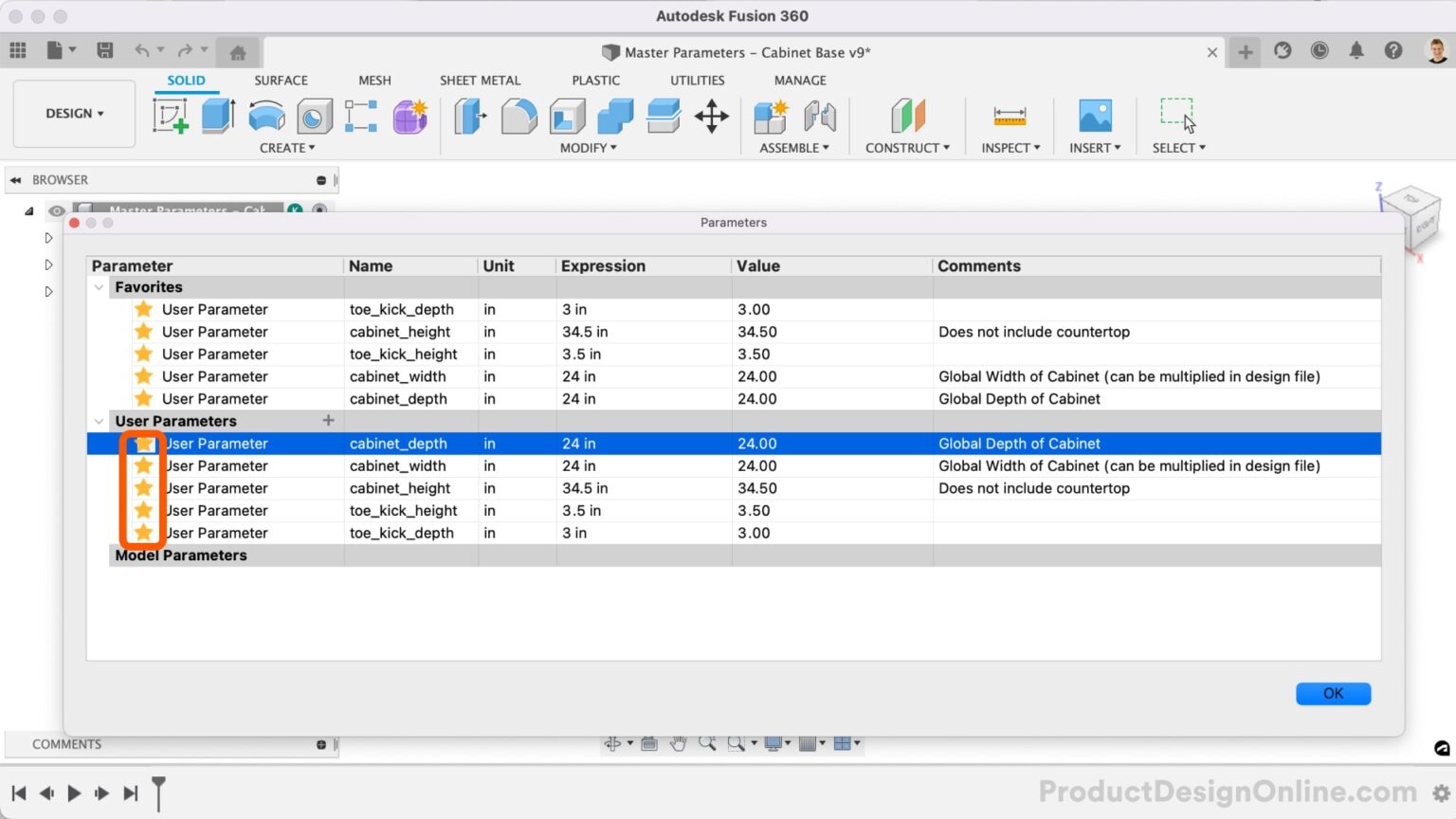
Task: Switch to the Sheet Metal tab
Action: (480, 81)
